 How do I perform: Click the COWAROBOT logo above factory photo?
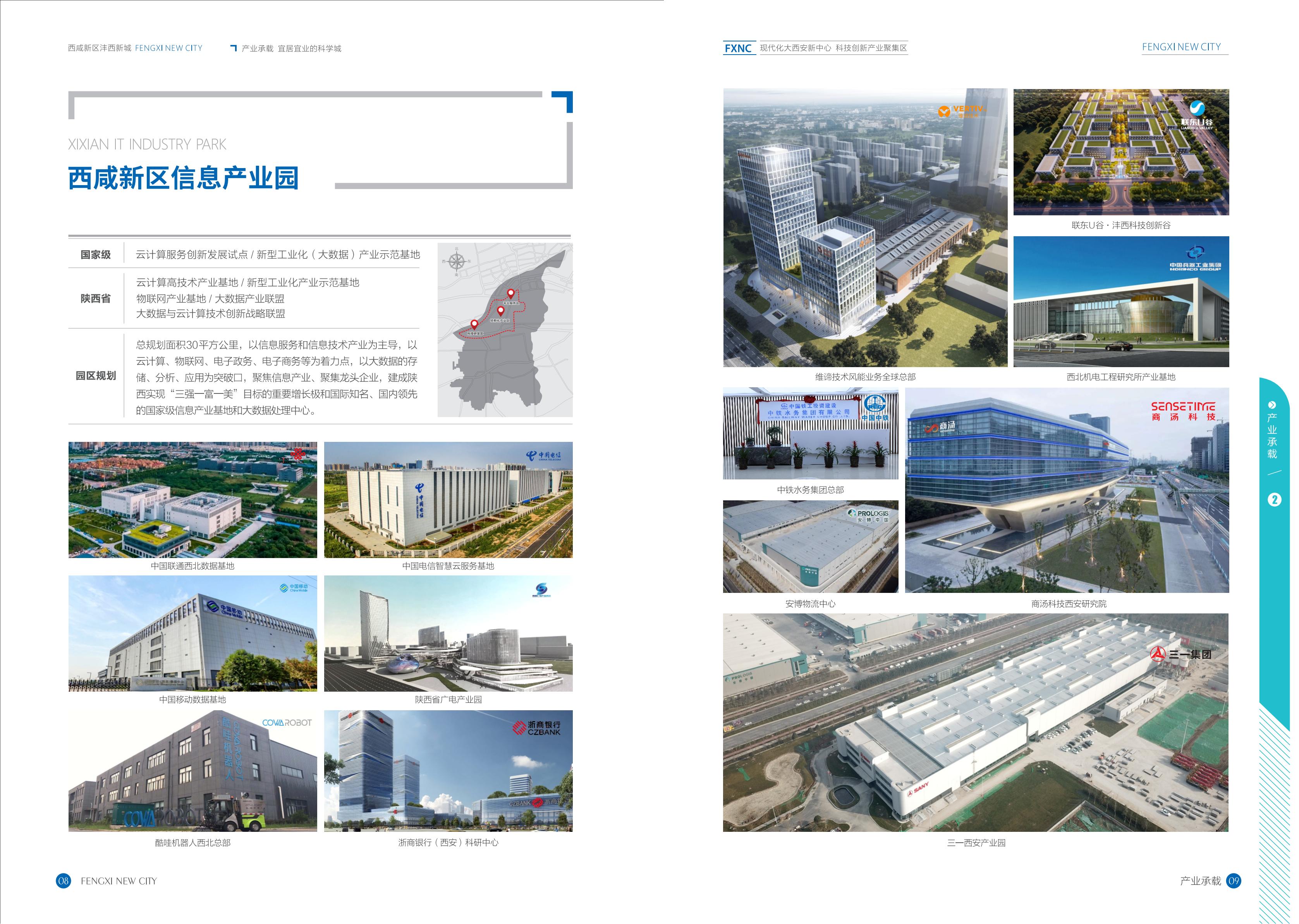pyautogui.click(x=287, y=723)
